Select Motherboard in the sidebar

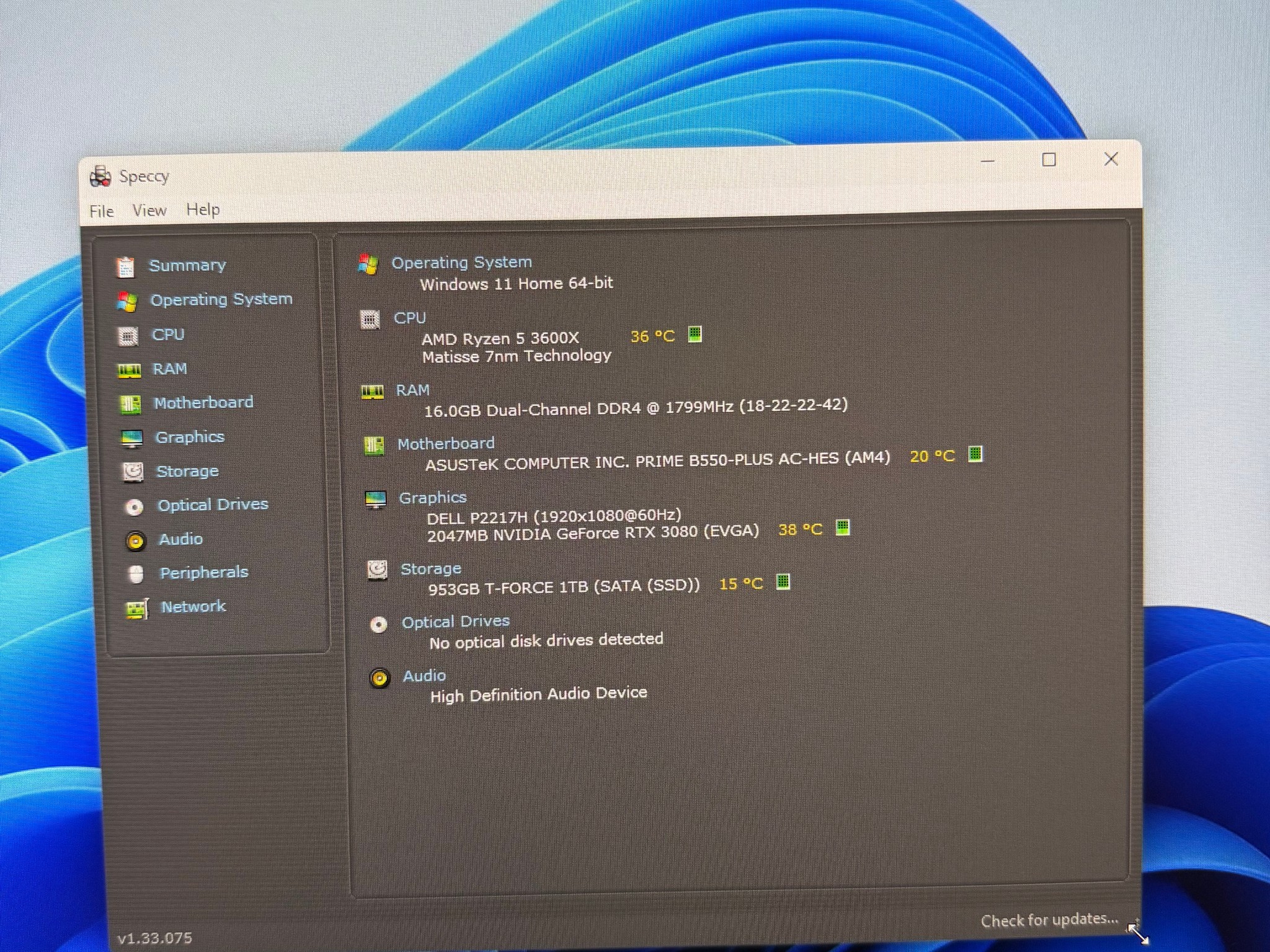point(204,403)
